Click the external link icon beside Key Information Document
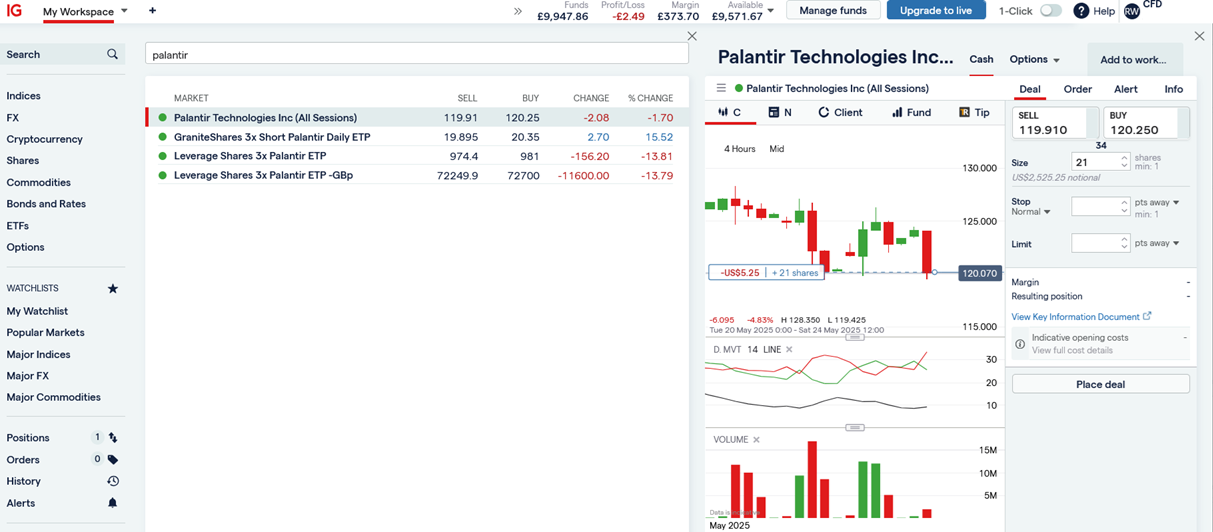 point(1147,317)
